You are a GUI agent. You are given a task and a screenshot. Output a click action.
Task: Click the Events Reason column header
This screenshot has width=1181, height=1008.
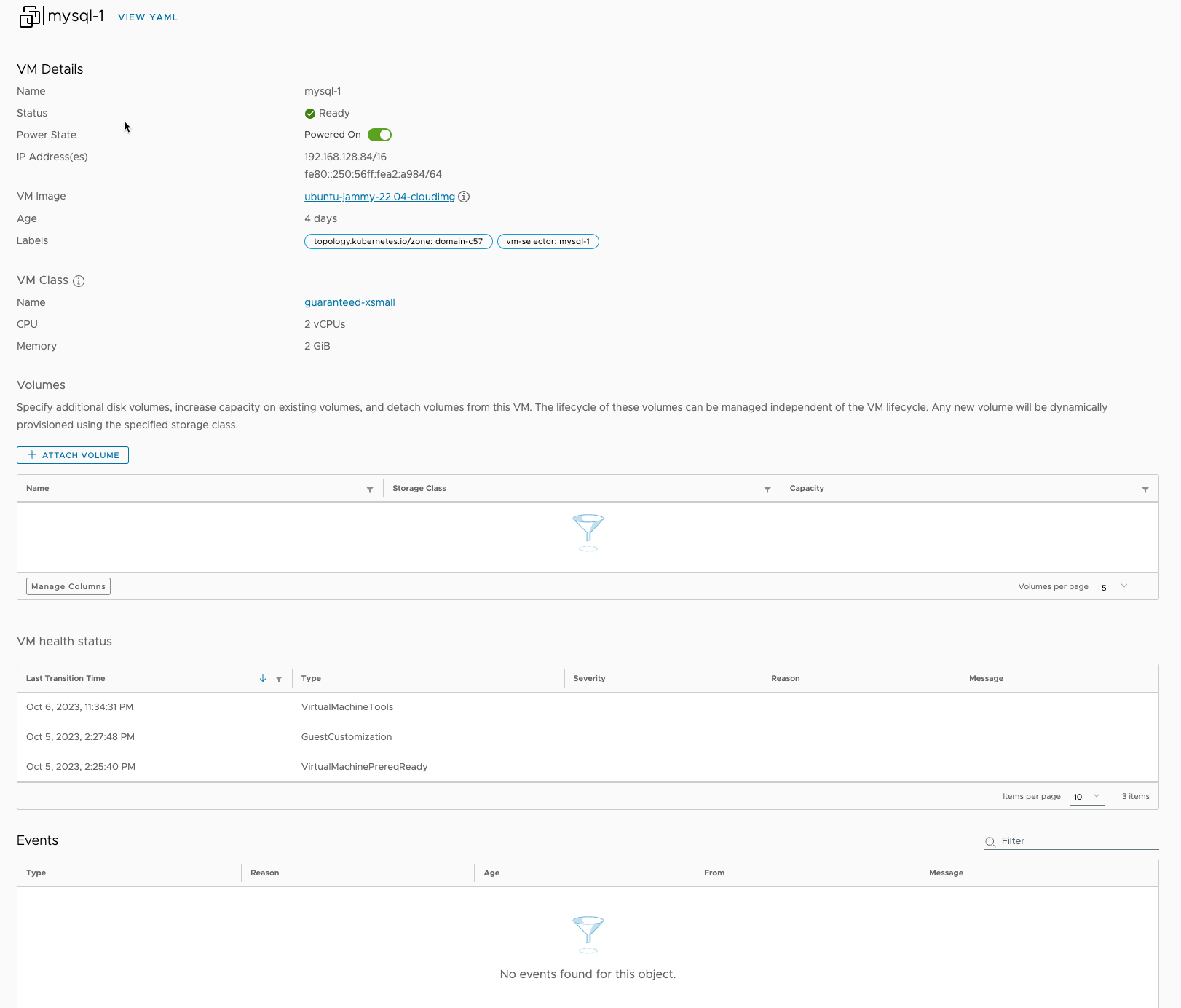tap(265, 873)
